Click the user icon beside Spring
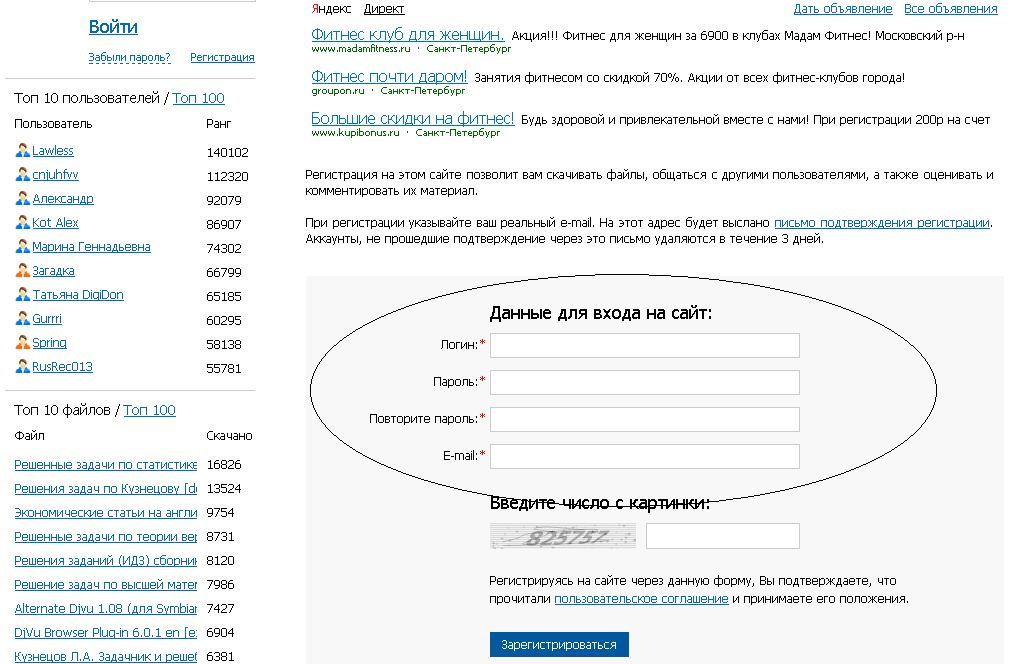 click(22, 342)
